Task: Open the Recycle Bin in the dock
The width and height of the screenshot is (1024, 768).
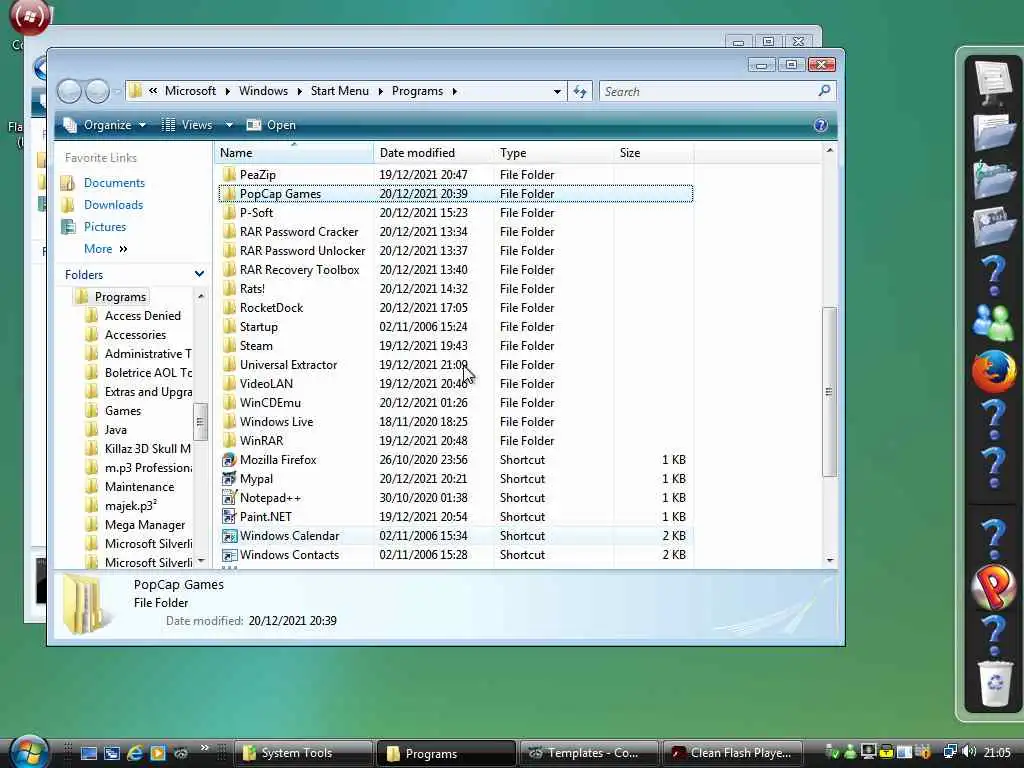Action: 994,684
